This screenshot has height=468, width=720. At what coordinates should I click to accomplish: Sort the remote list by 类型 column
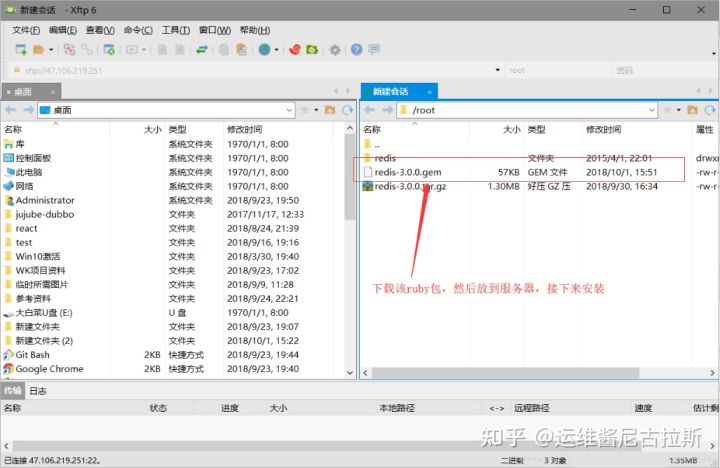coord(553,130)
